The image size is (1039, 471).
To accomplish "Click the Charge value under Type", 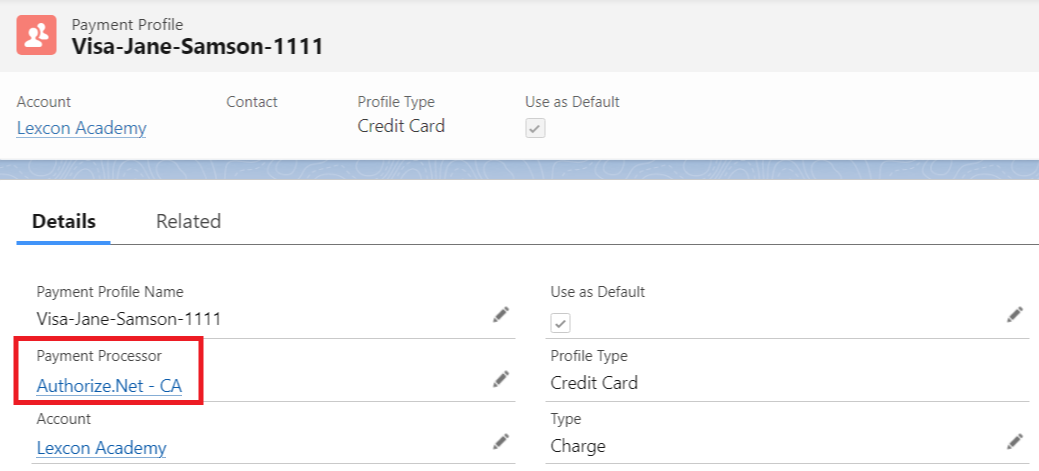I will coord(578,446).
